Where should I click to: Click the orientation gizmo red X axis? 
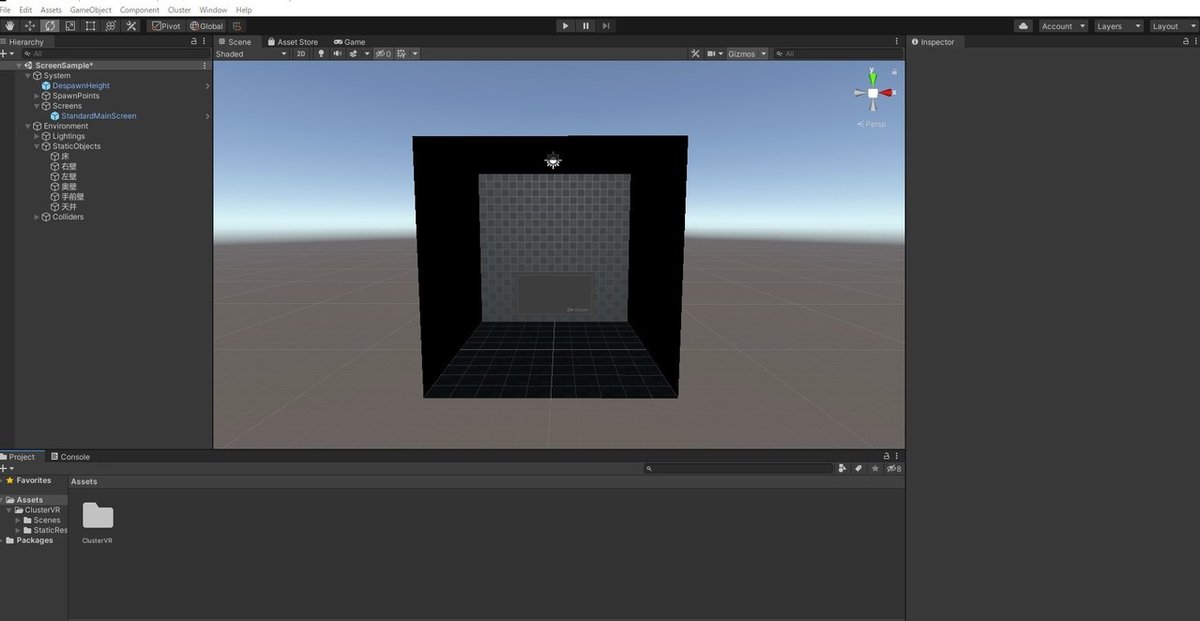tap(888, 93)
